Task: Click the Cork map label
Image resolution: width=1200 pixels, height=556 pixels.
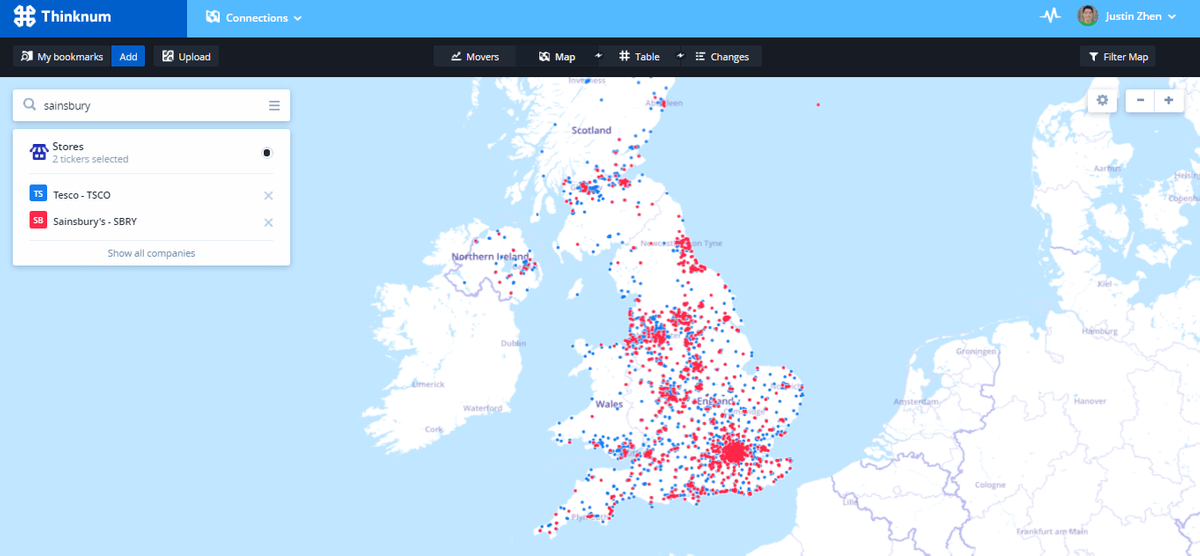Action: (x=432, y=428)
